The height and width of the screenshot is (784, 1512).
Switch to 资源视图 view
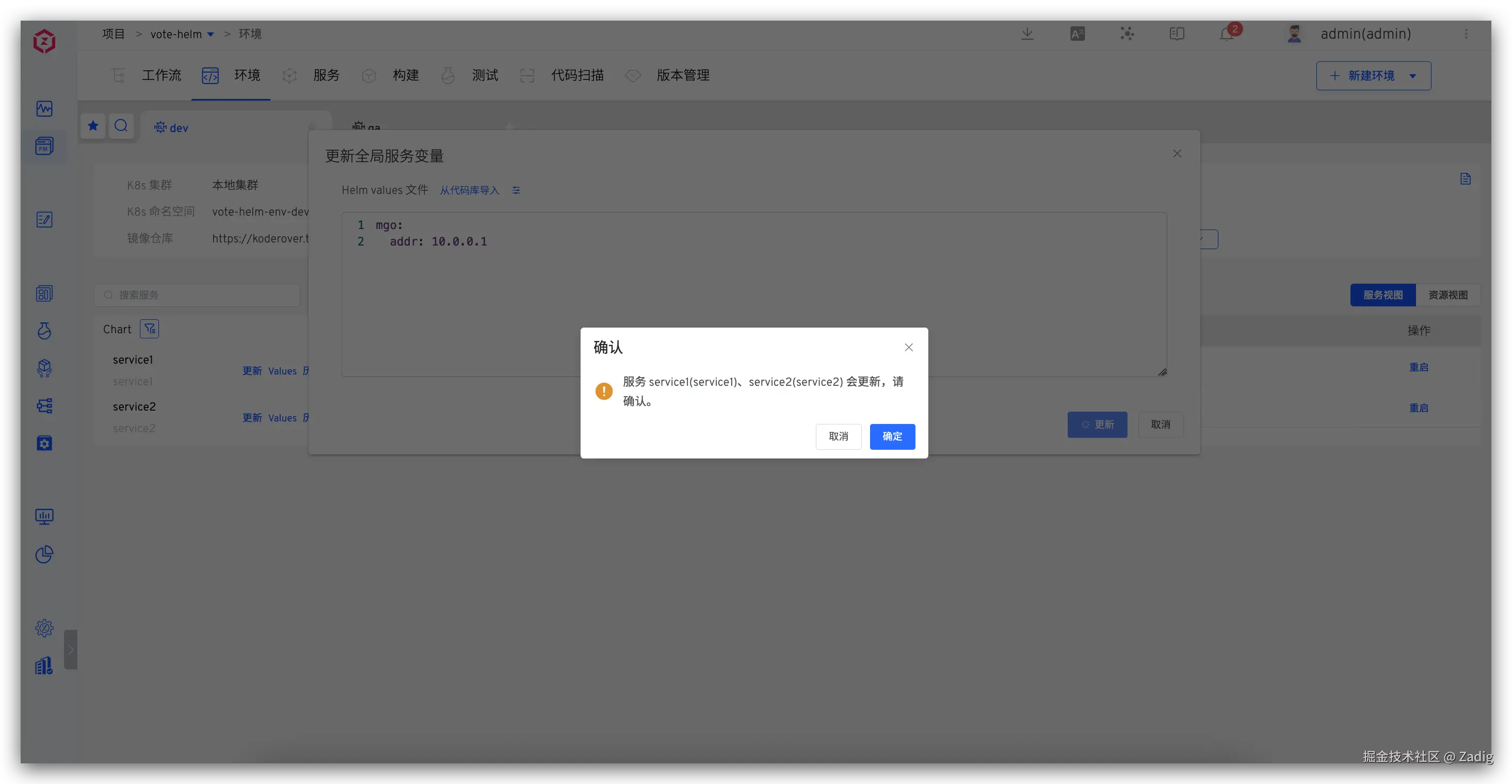1447,295
